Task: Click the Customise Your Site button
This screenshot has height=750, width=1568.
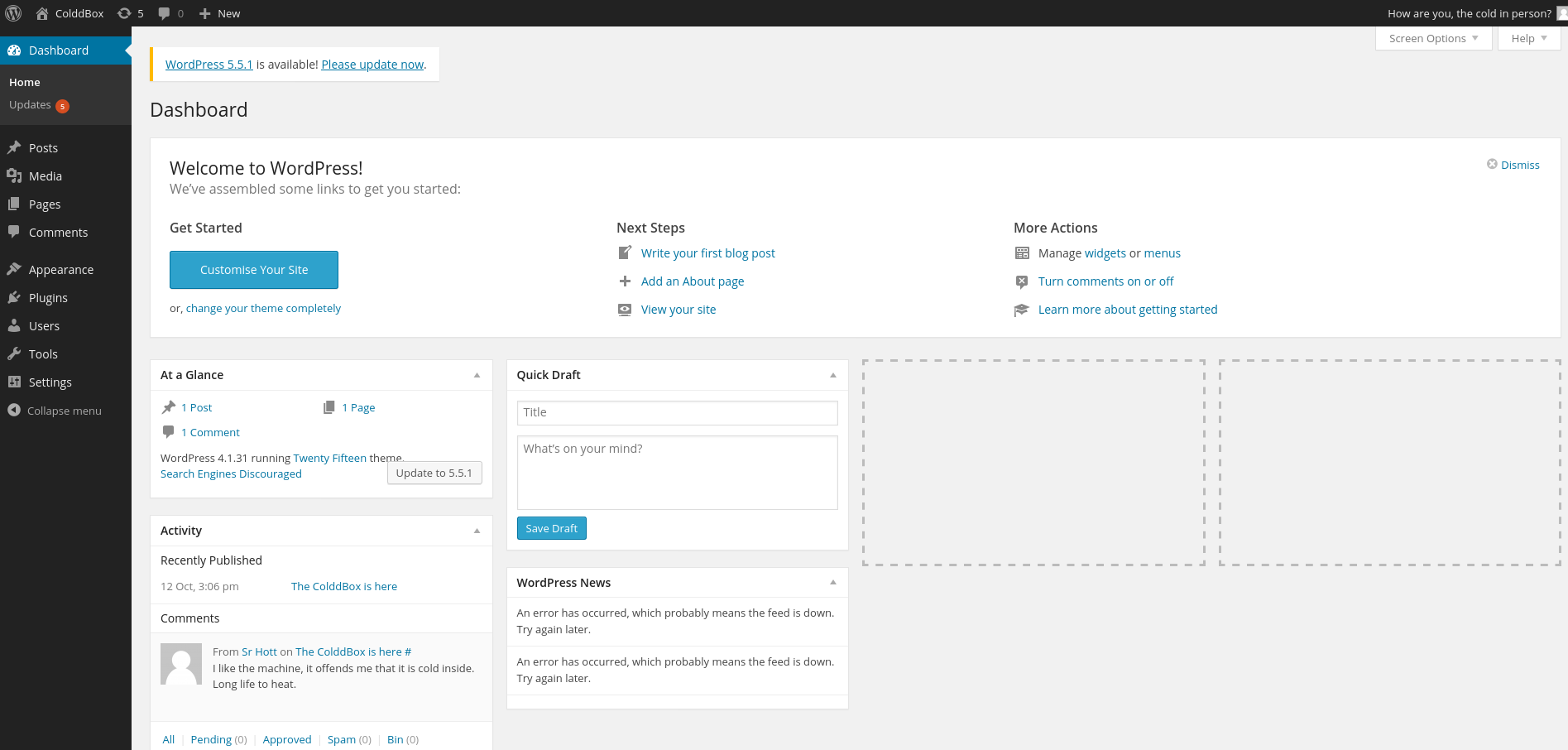Action: [254, 270]
